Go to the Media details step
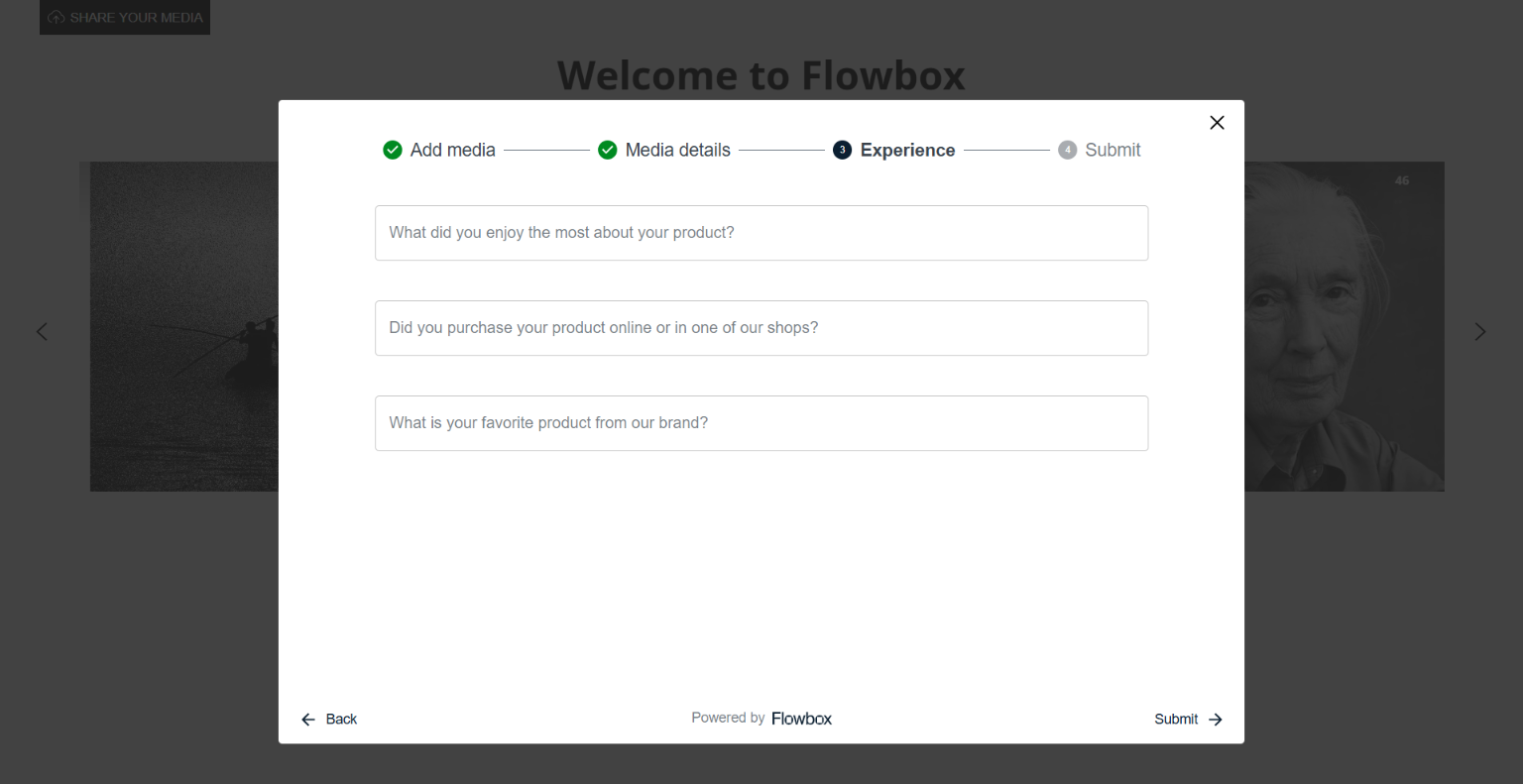Viewport: 1523px width, 784px height. point(677,151)
